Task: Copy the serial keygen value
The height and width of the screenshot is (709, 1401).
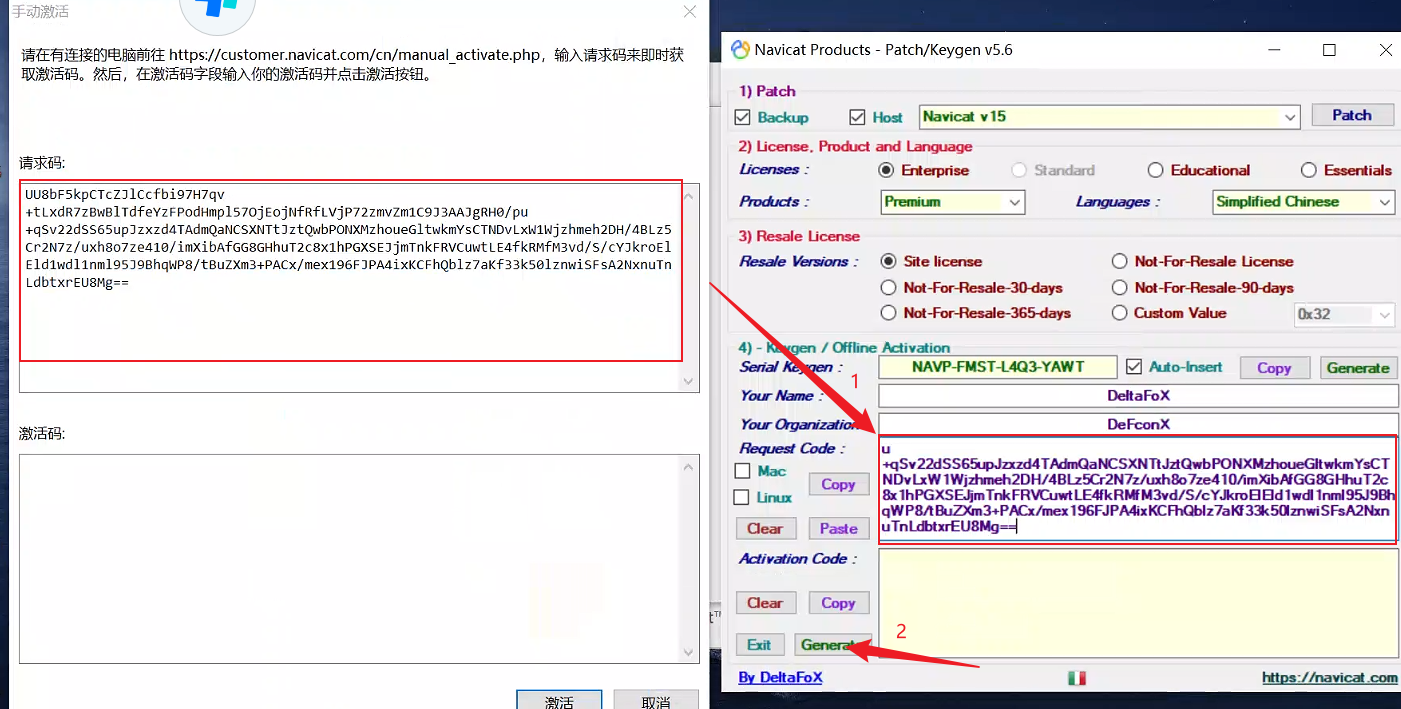Action: click(1274, 368)
